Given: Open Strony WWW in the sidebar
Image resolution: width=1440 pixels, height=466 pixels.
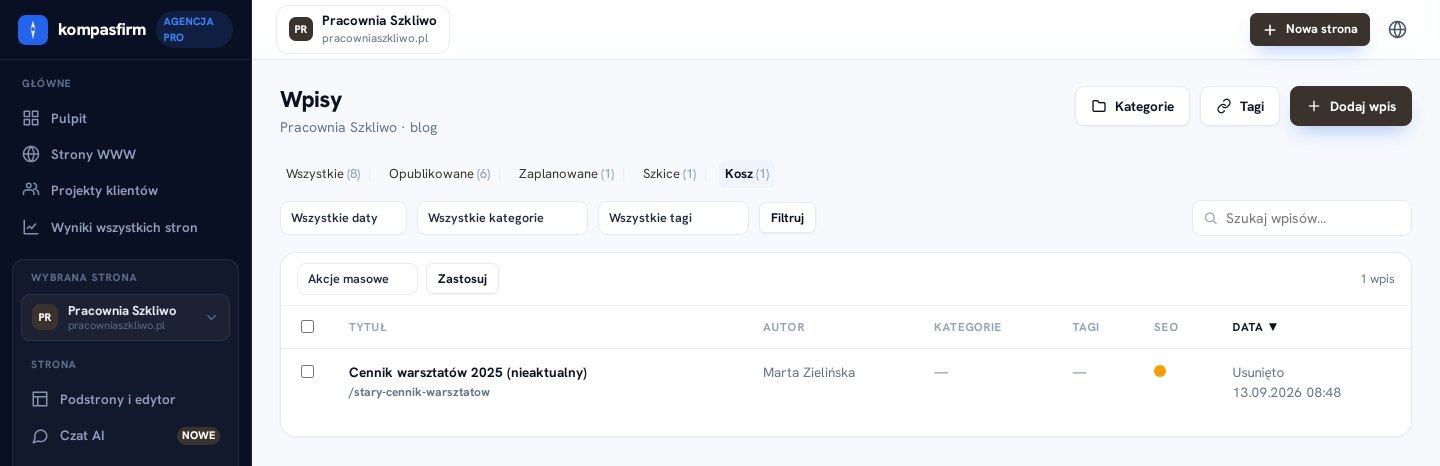Looking at the screenshot, I should click(126, 154).
